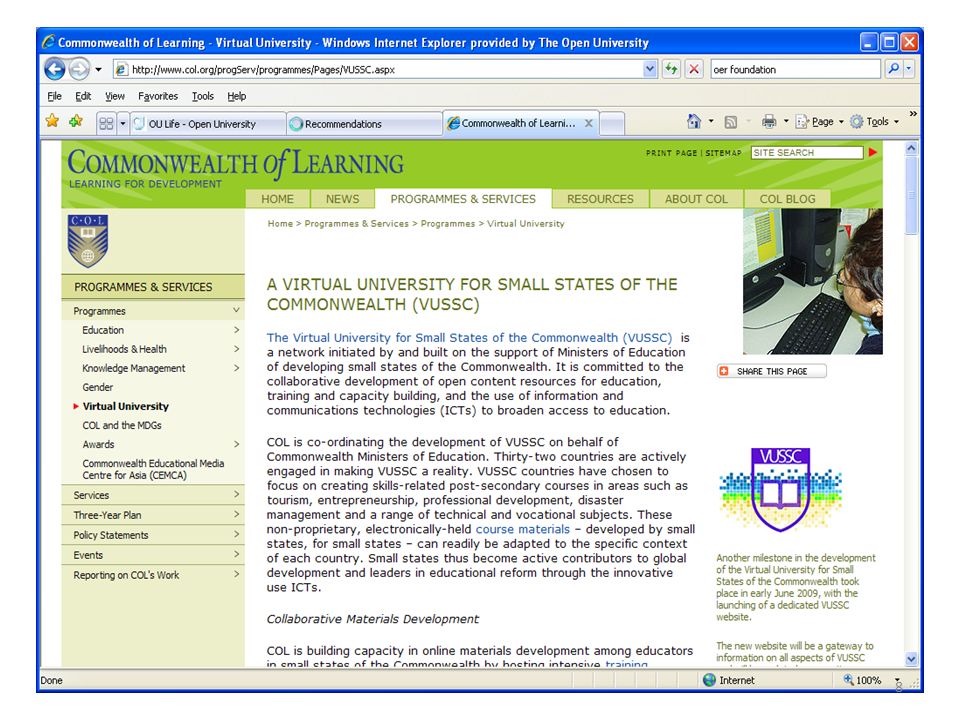
Task: Open the Help menu
Action: pos(236,96)
